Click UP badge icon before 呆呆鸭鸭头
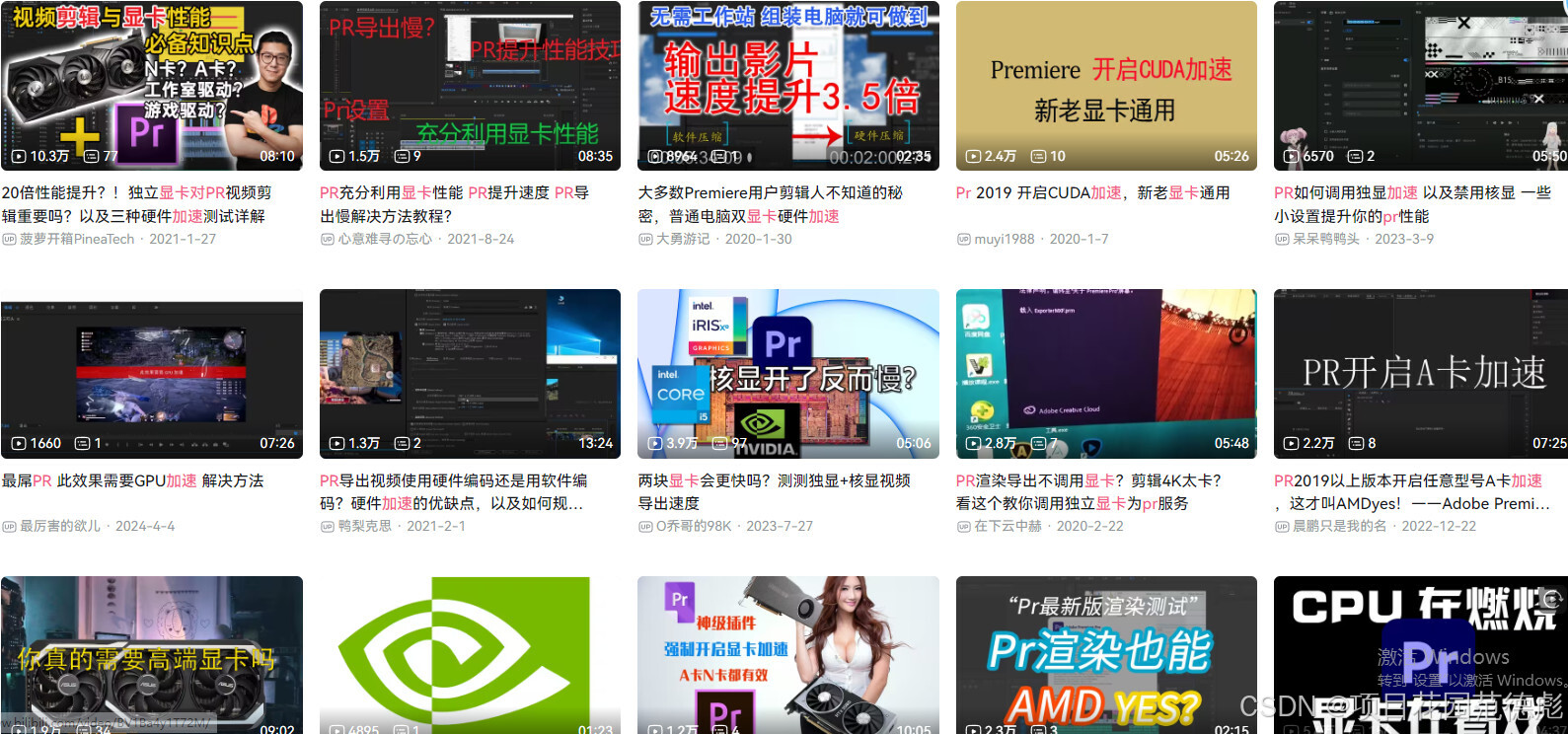The width and height of the screenshot is (1568, 734). (1282, 240)
